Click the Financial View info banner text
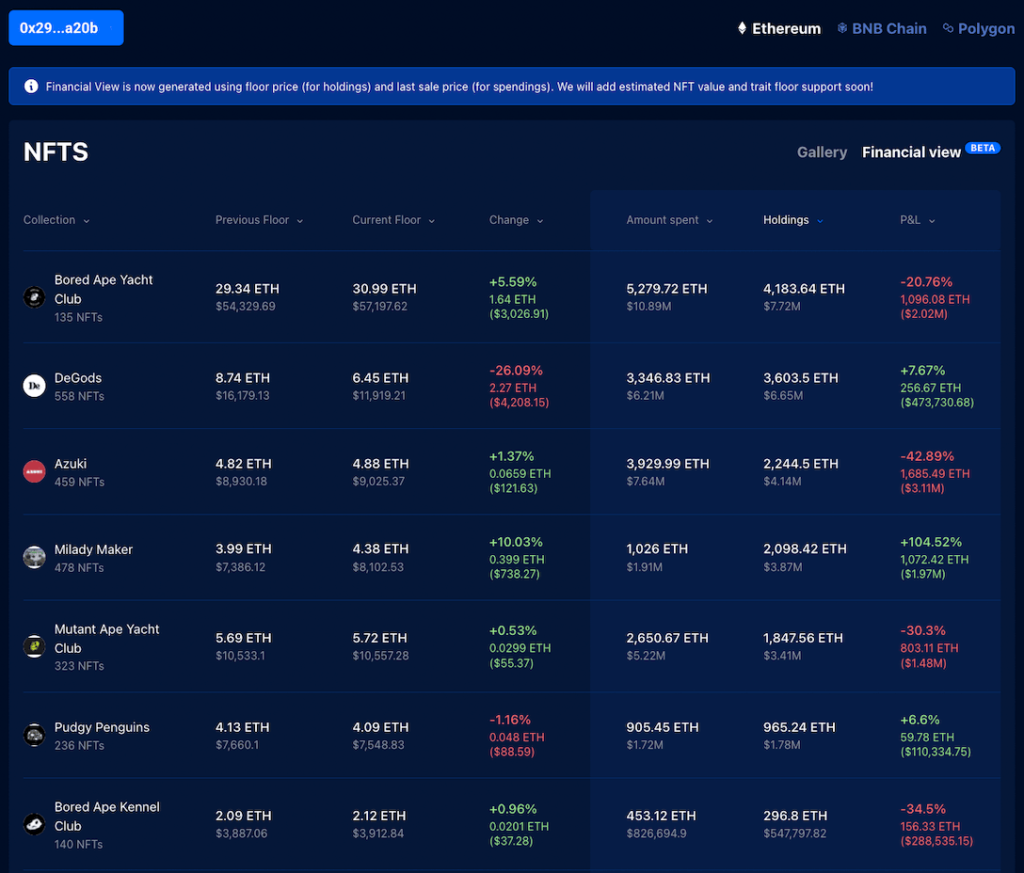Screen dimensions: 1024x873 coord(459,86)
